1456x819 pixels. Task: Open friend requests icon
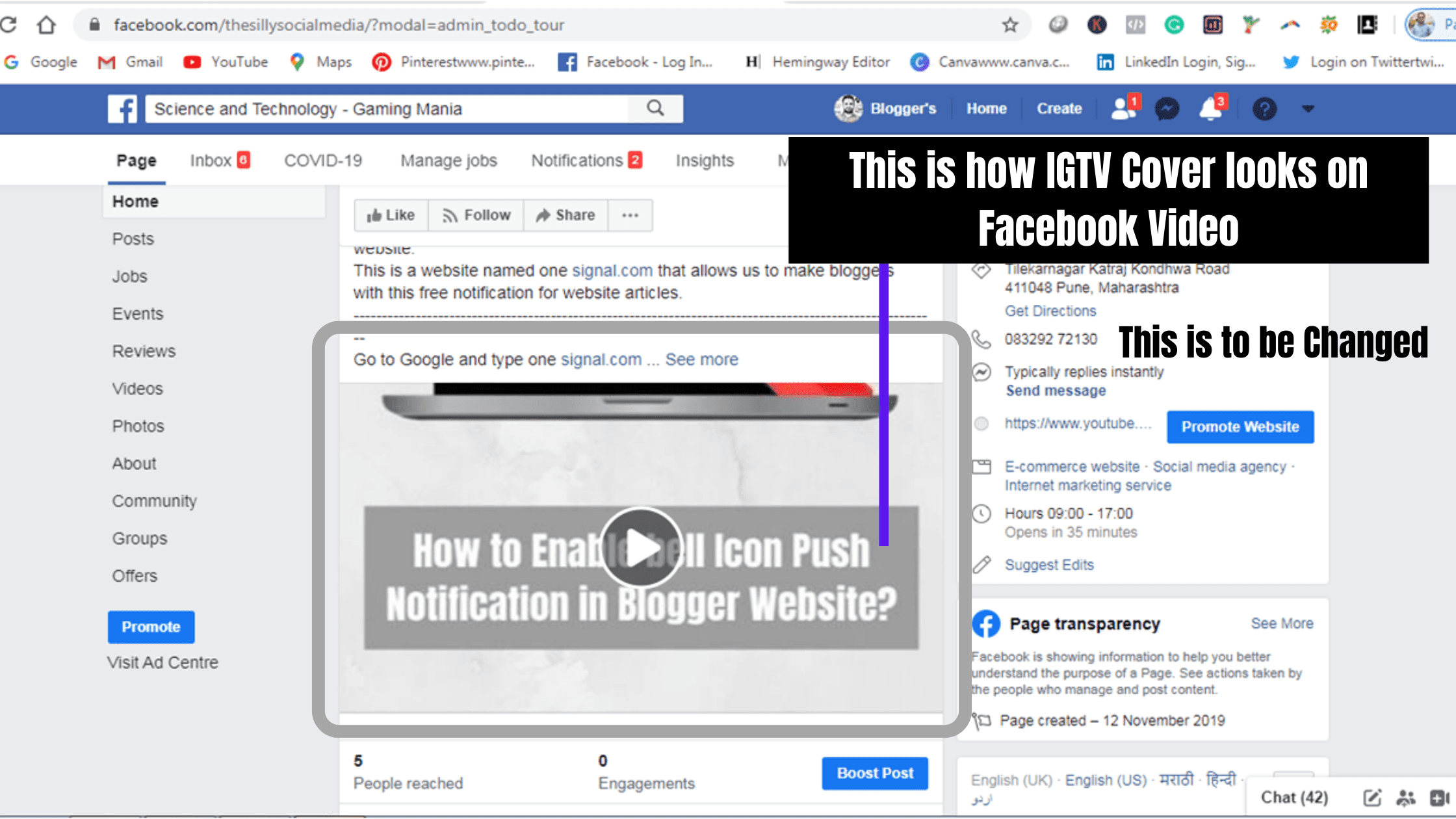[x=1124, y=108]
